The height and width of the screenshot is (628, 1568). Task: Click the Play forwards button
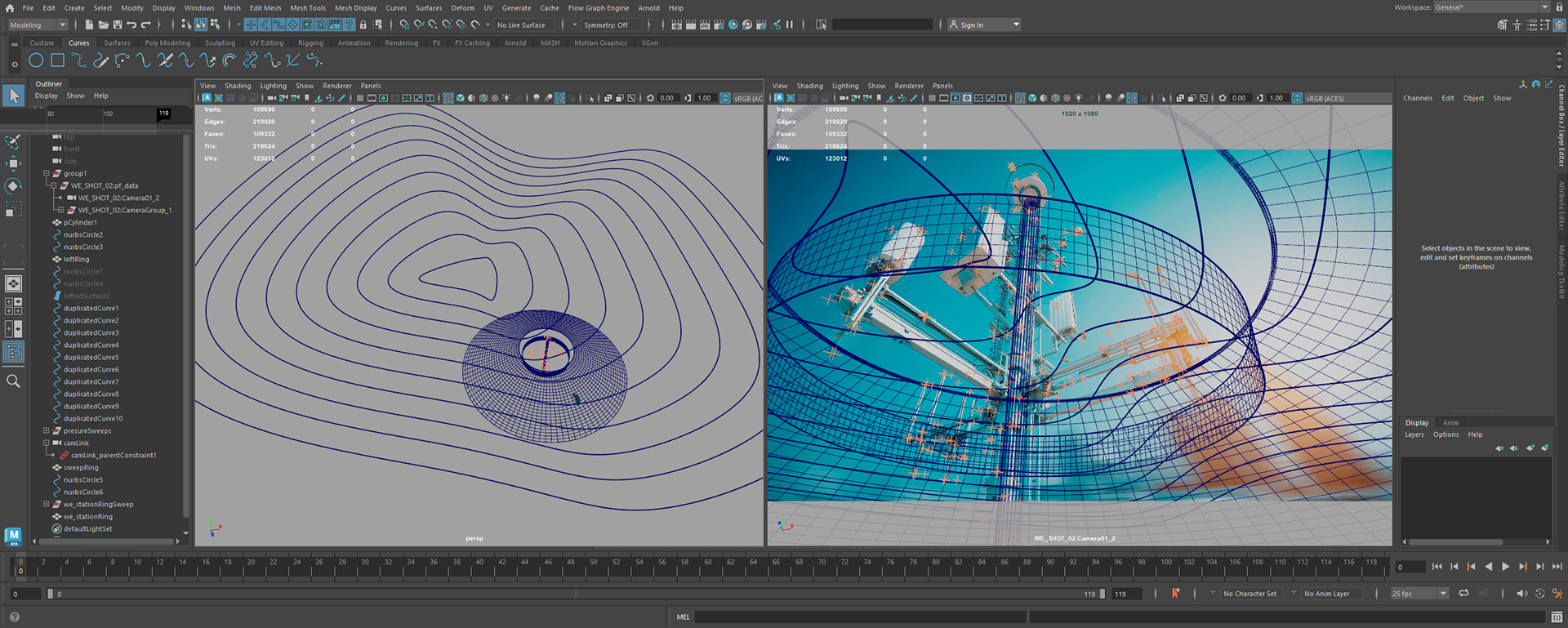pyautogui.click(x=1505, y=567)
